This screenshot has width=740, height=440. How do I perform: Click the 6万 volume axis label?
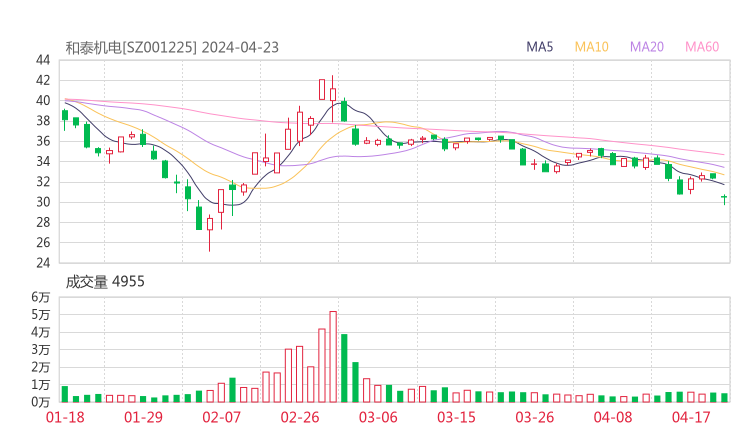coord(41,297)
